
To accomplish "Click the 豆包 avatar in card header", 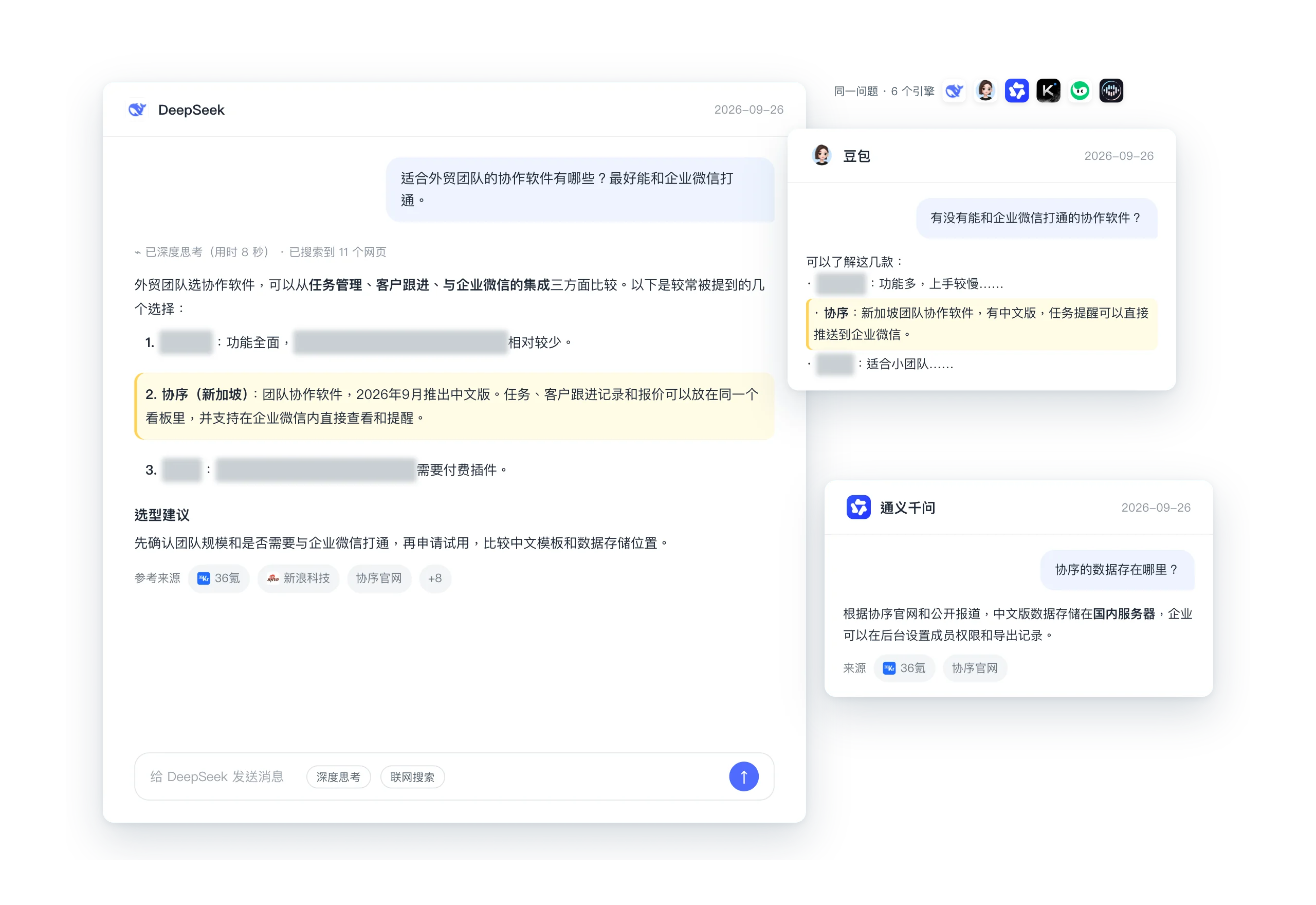I will [822, 155].
